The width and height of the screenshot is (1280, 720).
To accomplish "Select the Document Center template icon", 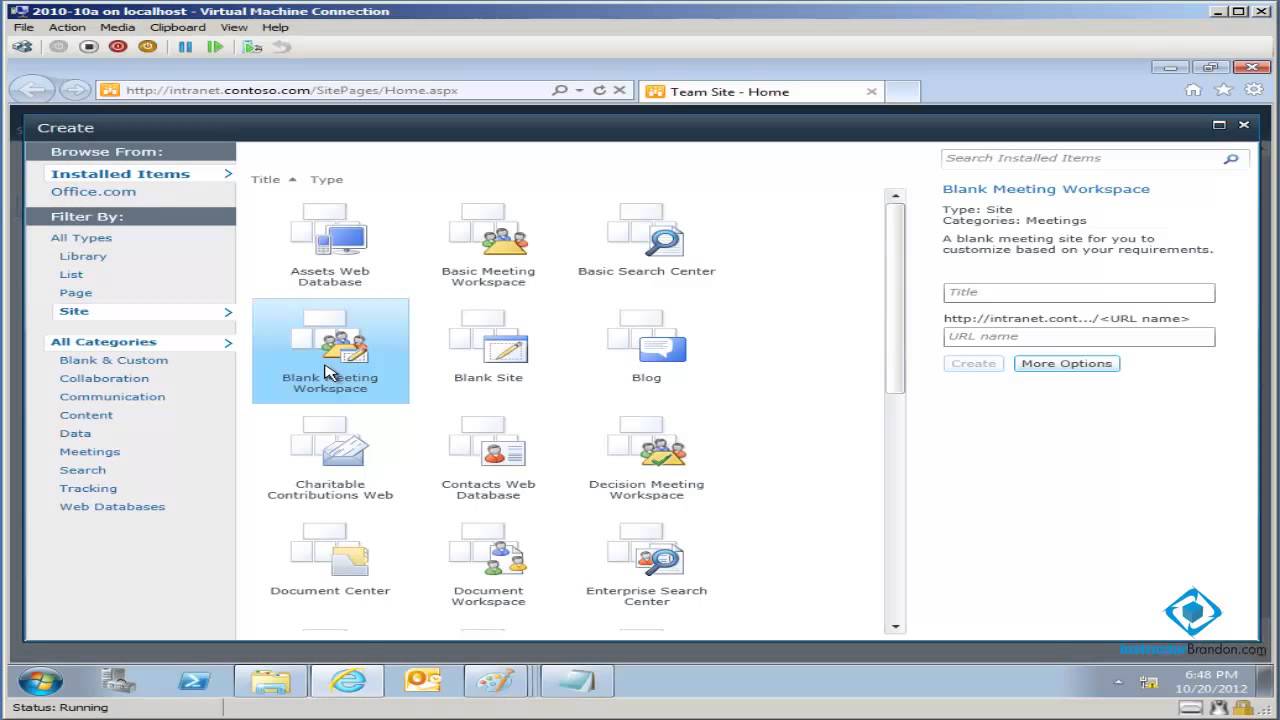I will coord(330,549).
